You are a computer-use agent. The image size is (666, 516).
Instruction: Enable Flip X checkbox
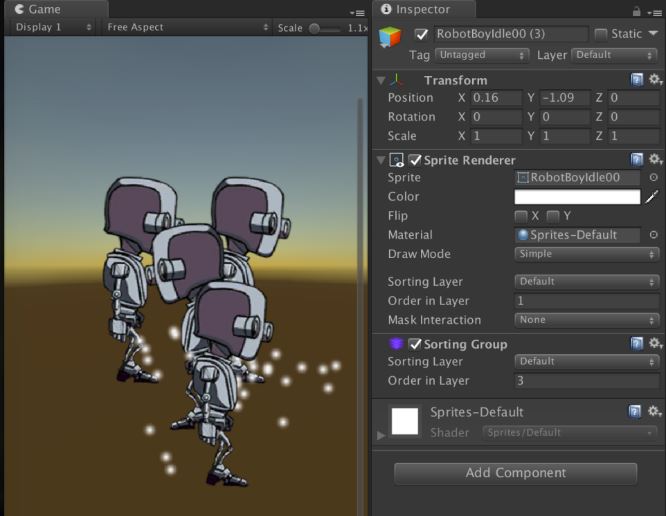[521, 216]
